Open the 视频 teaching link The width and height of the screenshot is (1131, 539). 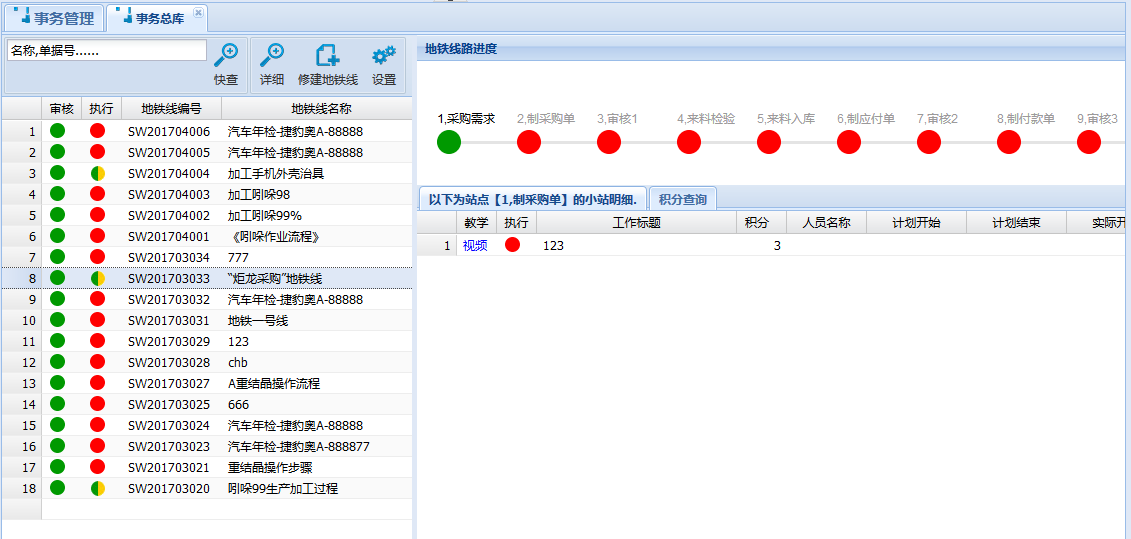(475, 245)
